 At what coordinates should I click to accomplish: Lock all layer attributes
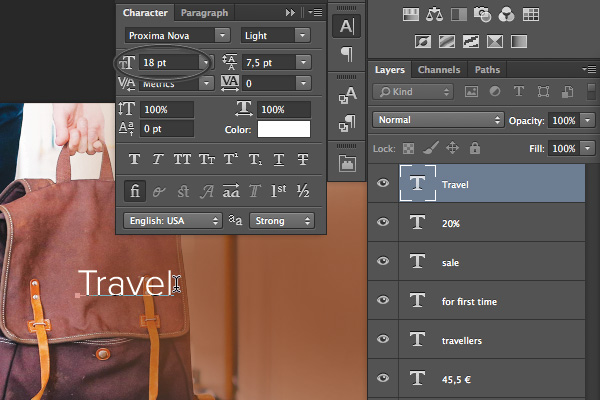pos(475,148)
